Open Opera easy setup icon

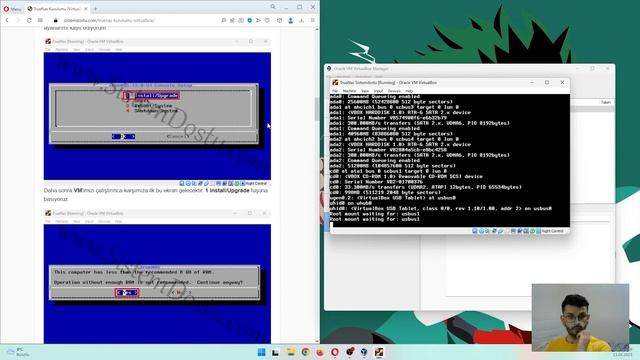313,20
